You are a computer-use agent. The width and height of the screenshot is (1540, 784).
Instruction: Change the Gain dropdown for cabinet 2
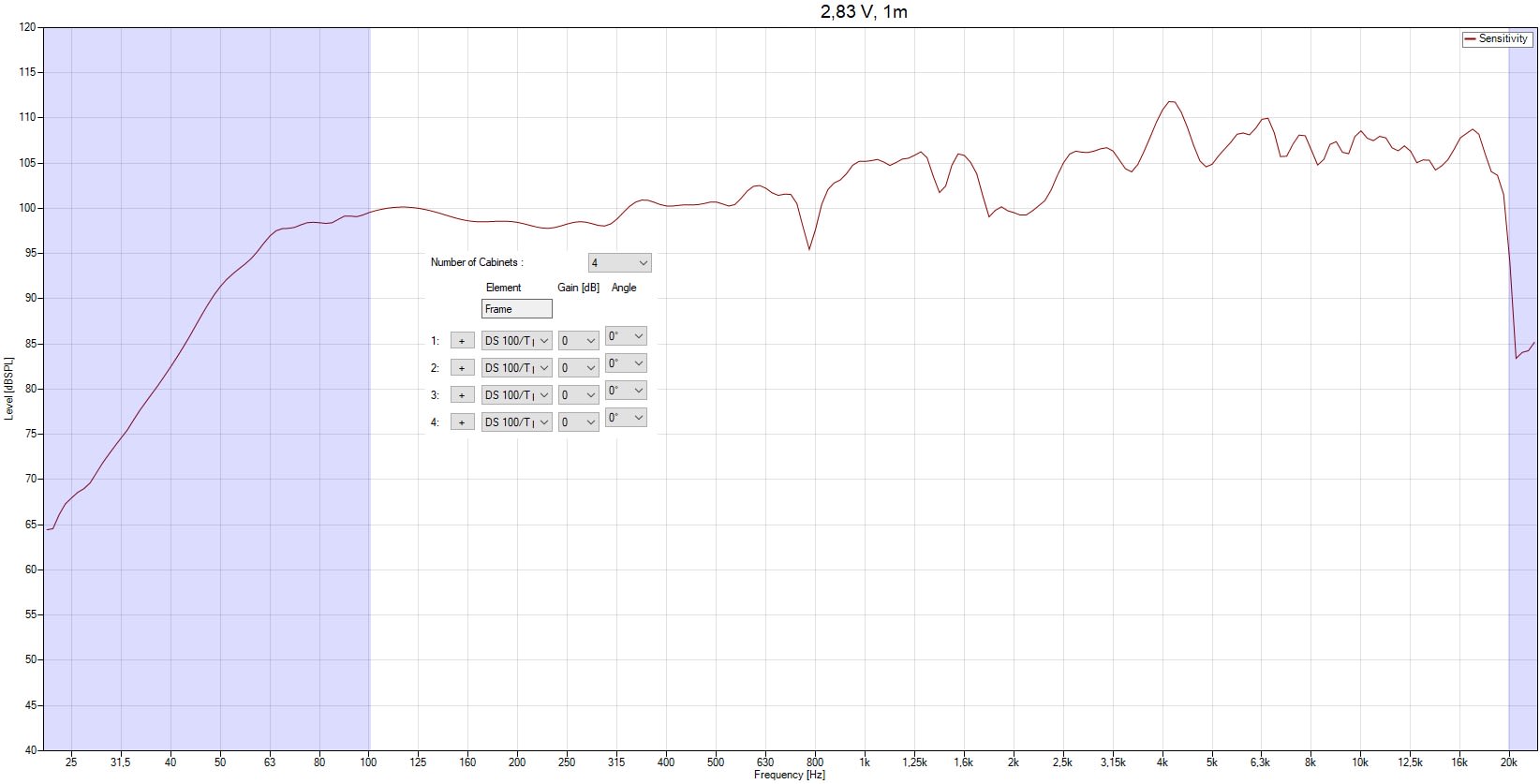click(x=578, y=368)
